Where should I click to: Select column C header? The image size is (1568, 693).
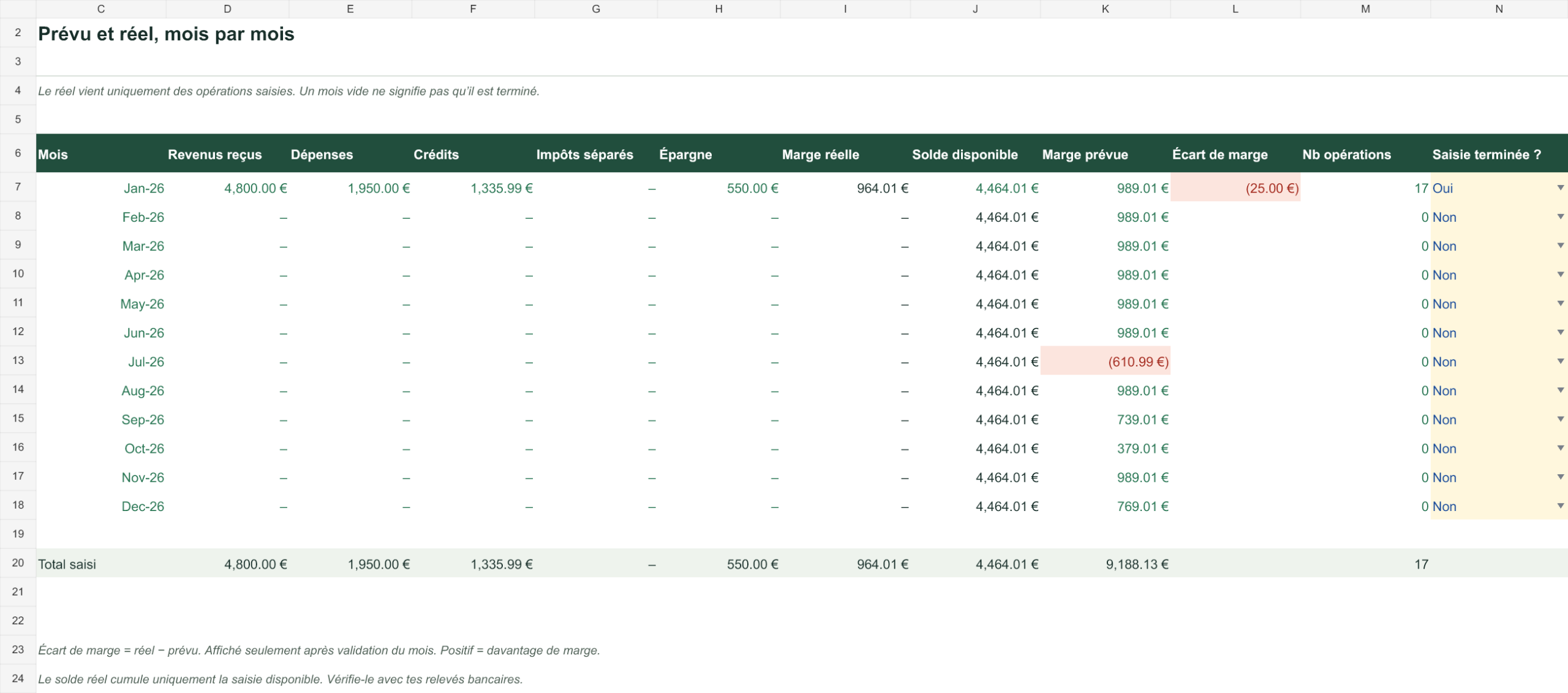click(101, 9)
